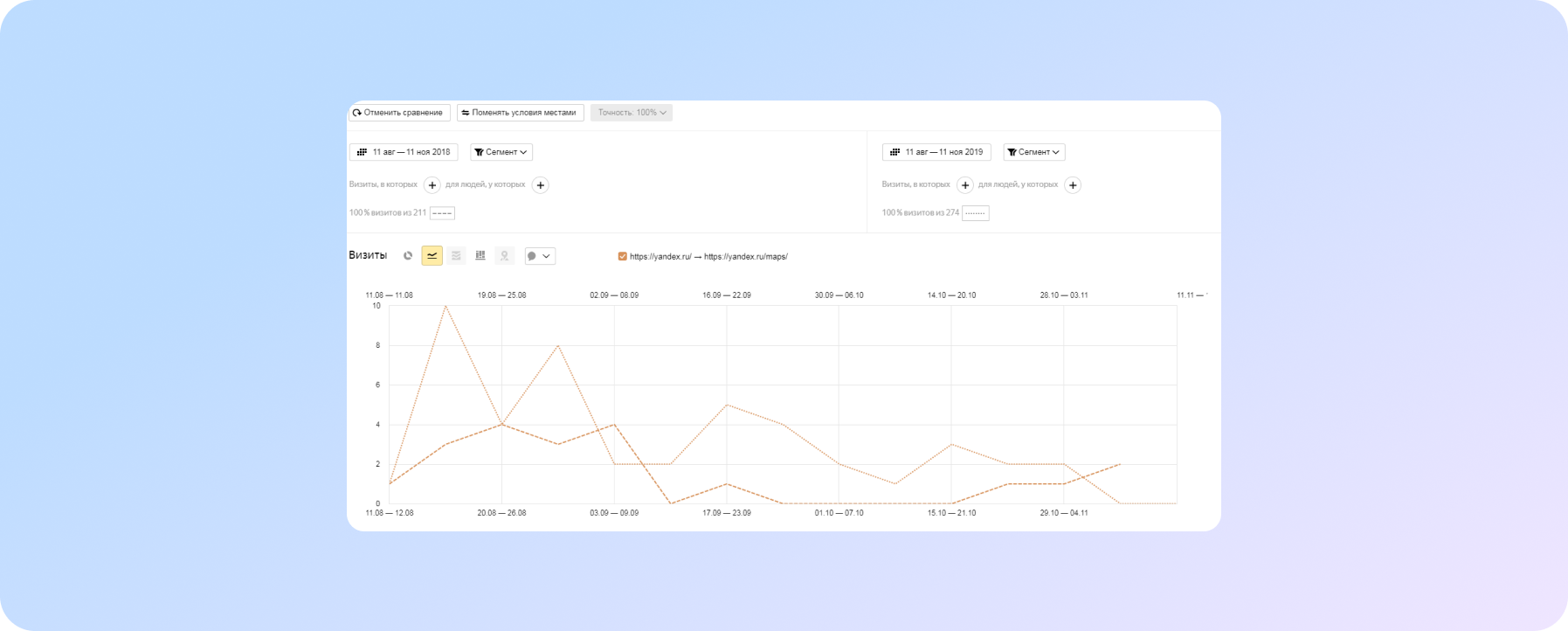The height and width of the screenshot is (631, 1568).
Task: Add visit condition plus under the 2018 period
Action: [x=432, y=185]
